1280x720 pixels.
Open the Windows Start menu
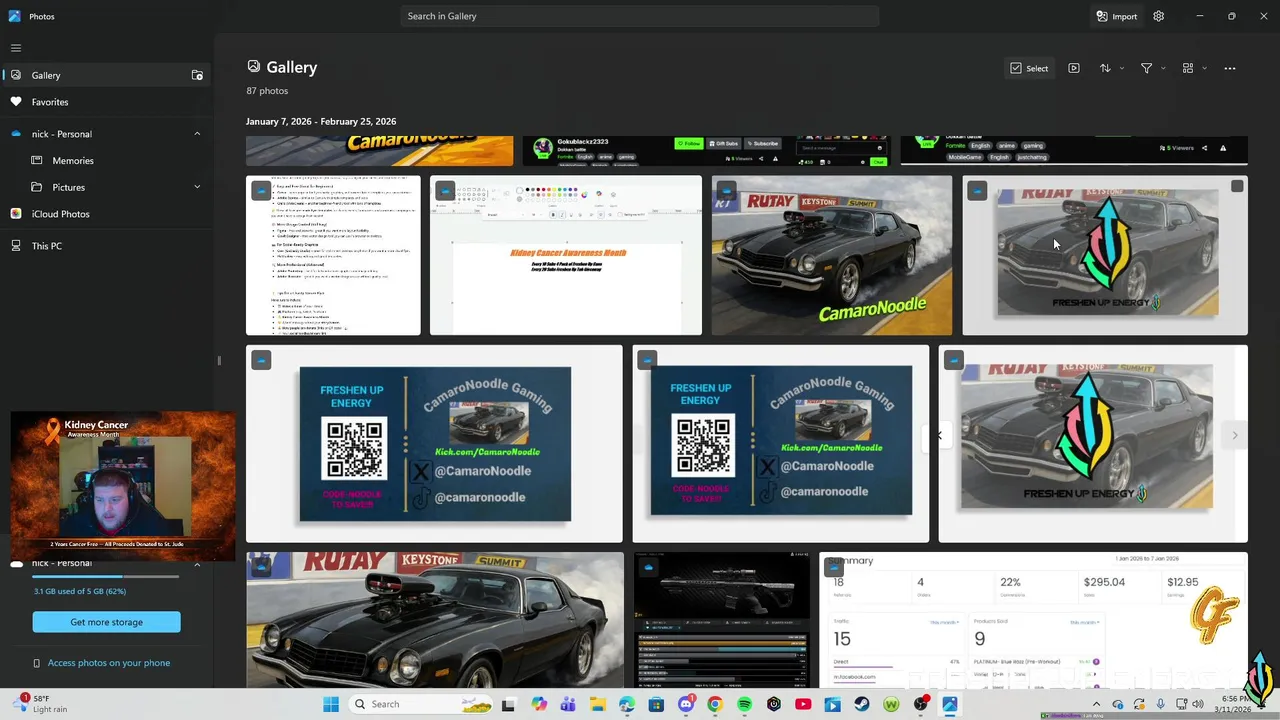331,704
